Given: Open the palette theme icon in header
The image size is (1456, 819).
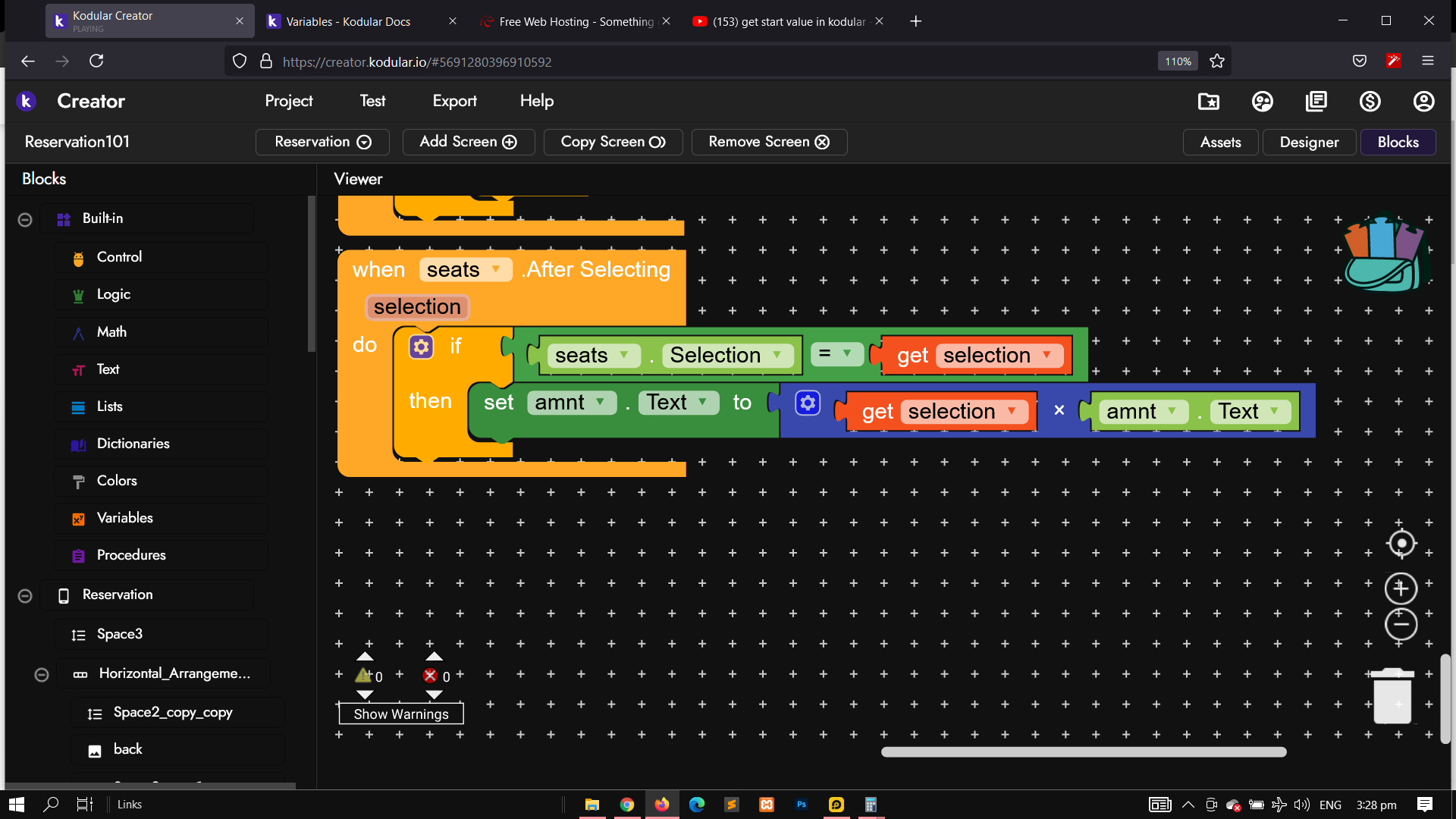Looking at the screenshot, I should coord(1262,101).
